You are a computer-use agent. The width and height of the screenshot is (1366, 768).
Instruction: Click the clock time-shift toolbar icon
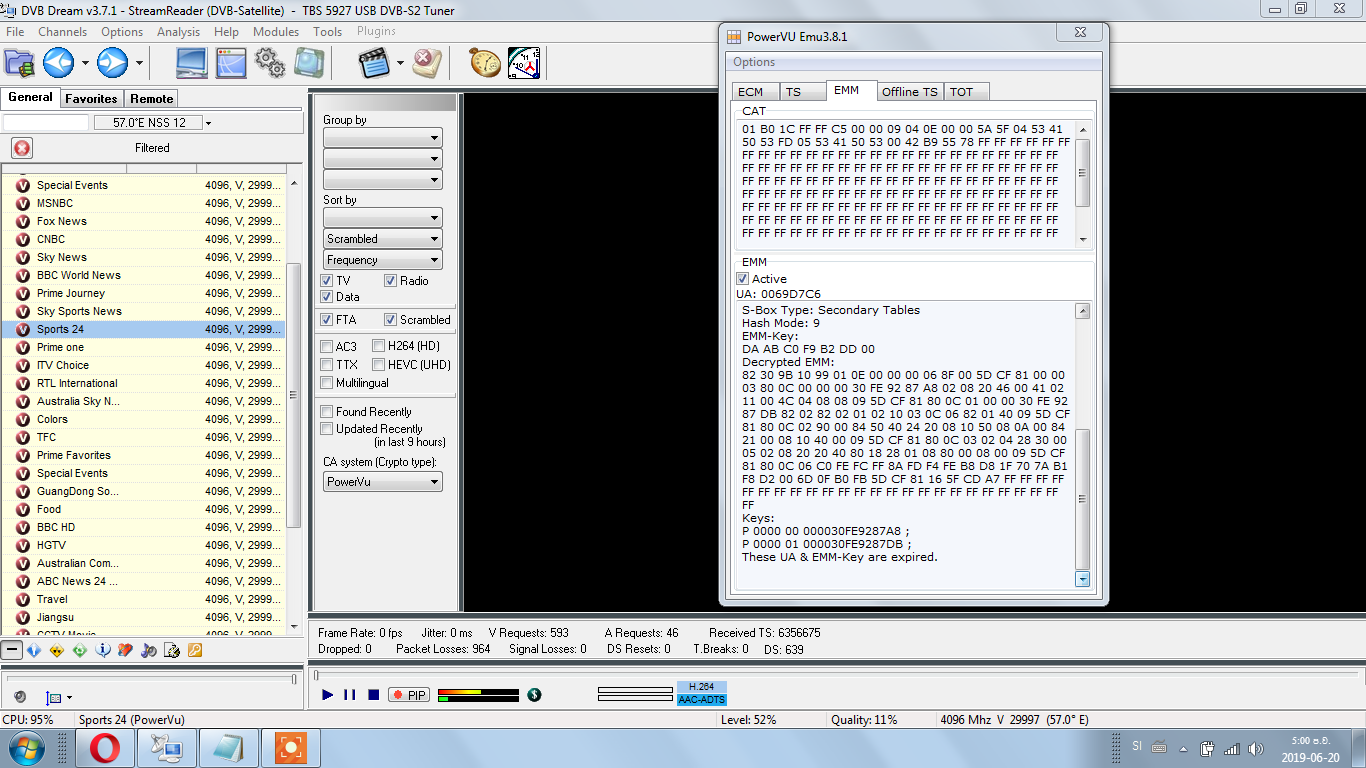tap(524, 63)
